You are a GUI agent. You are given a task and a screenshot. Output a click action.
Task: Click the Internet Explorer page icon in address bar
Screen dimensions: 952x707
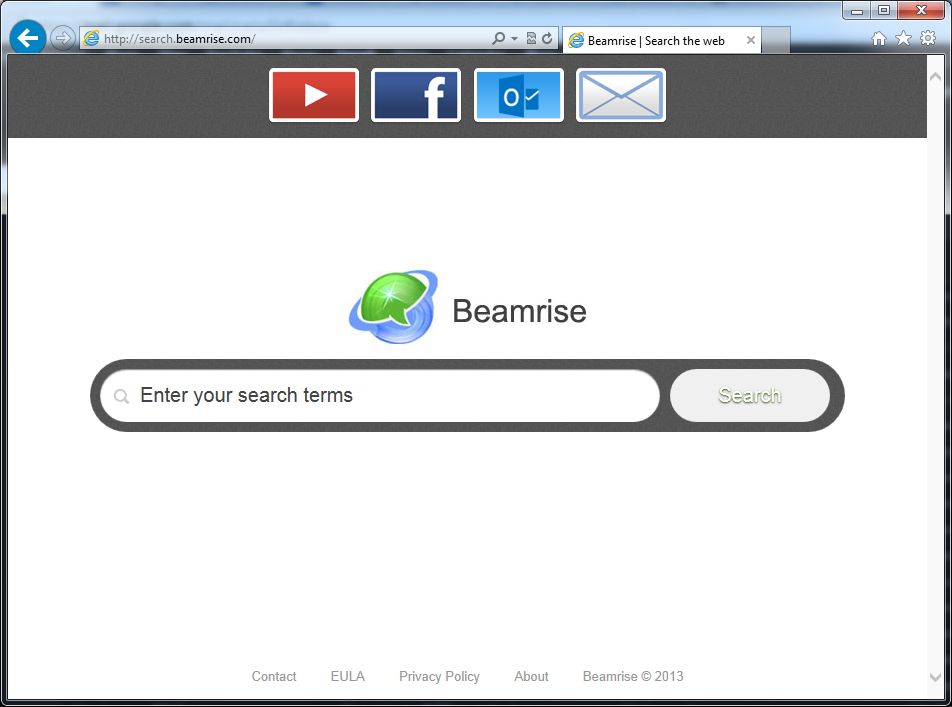click(91, 38)
